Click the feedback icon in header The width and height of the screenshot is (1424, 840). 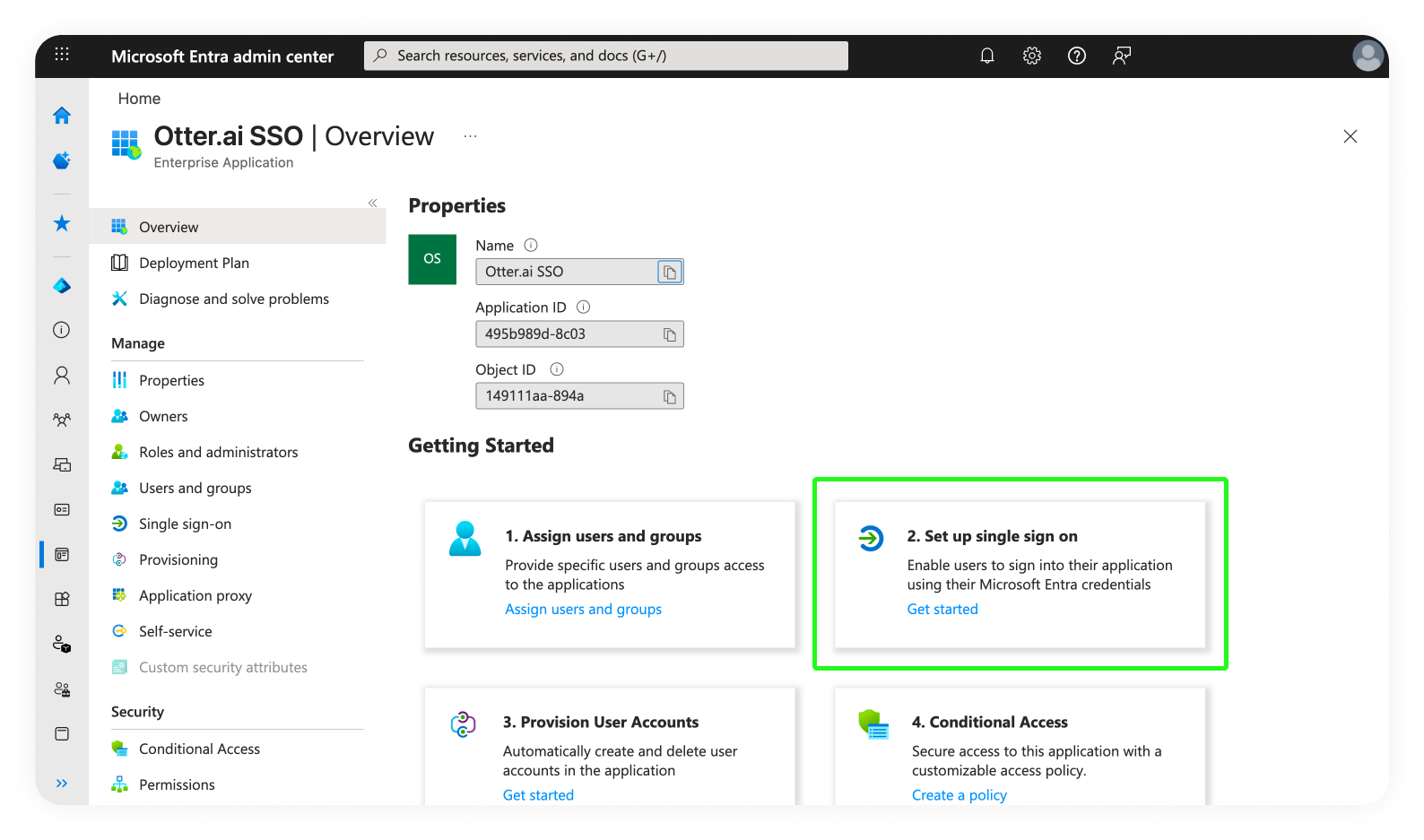[x=1121, y=56]
